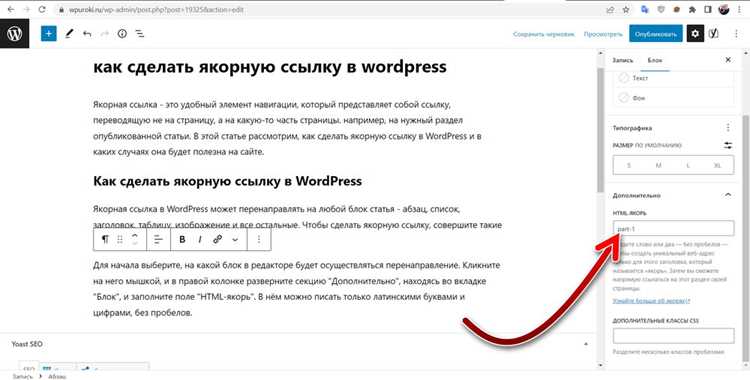Open the Yoast SEO sidebar icon
The width and height of the screenshot is (750, 380).
click(714, 34)
